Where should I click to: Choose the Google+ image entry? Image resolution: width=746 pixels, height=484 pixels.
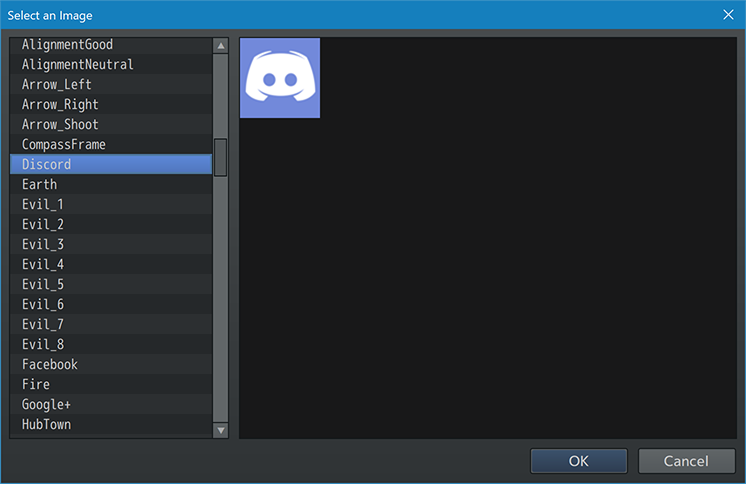111,404
